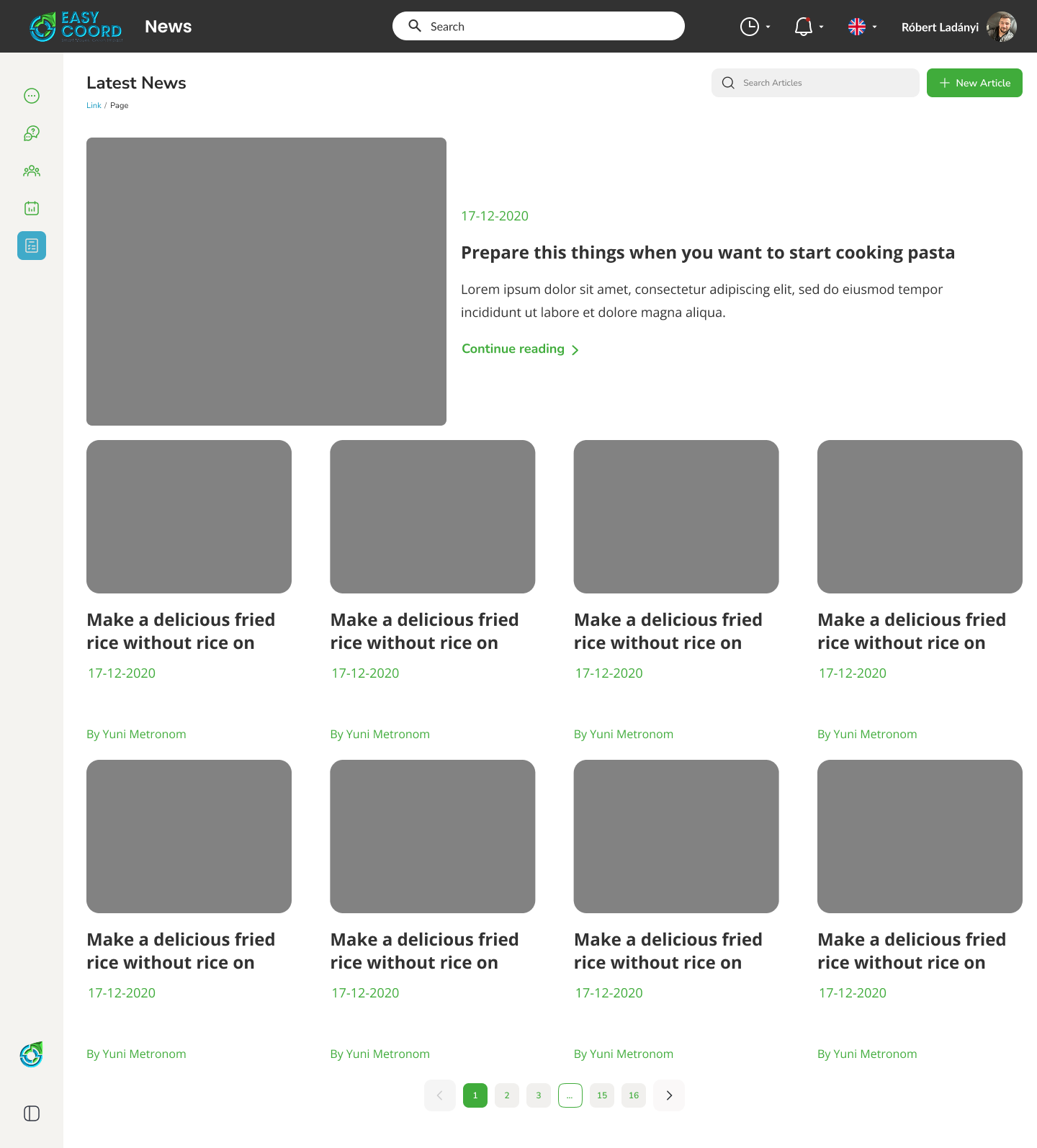This screenshot has height=1148, width=1037.
Task: Open the featured pasta article image
Action: tap(266, 282)
